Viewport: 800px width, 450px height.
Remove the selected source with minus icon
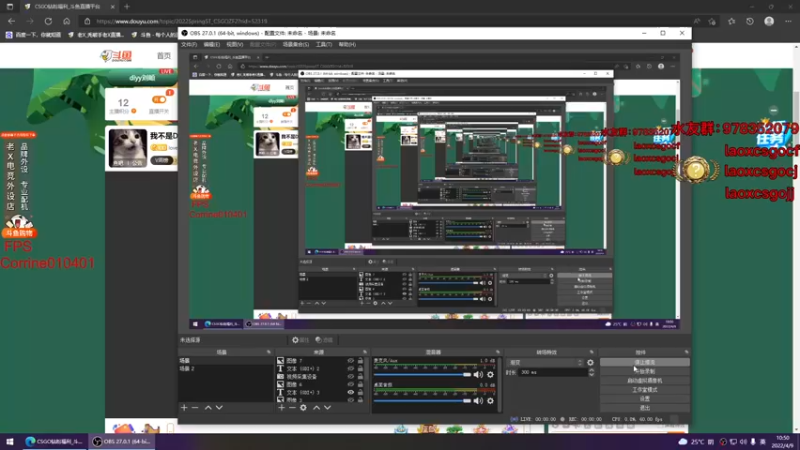pyautogui.click(x=292, y=408)
